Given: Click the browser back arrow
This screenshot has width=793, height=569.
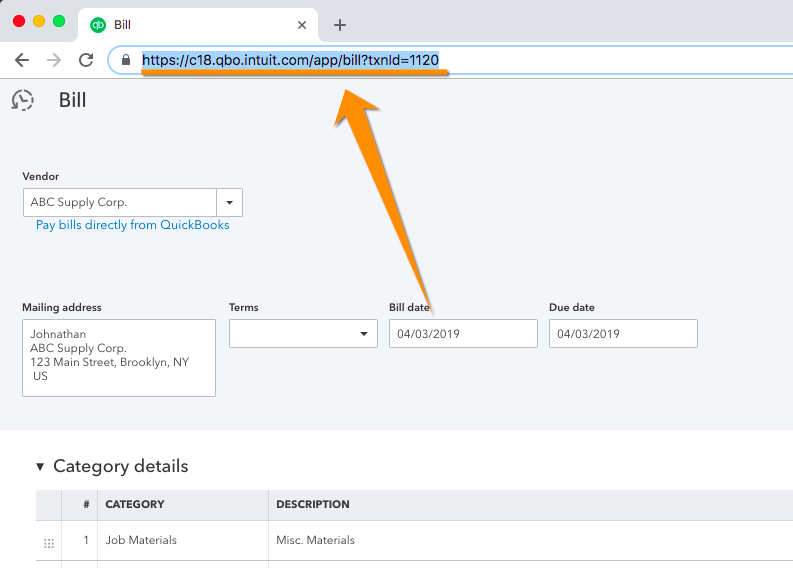Looking at the screenshot, I should 22,60.
